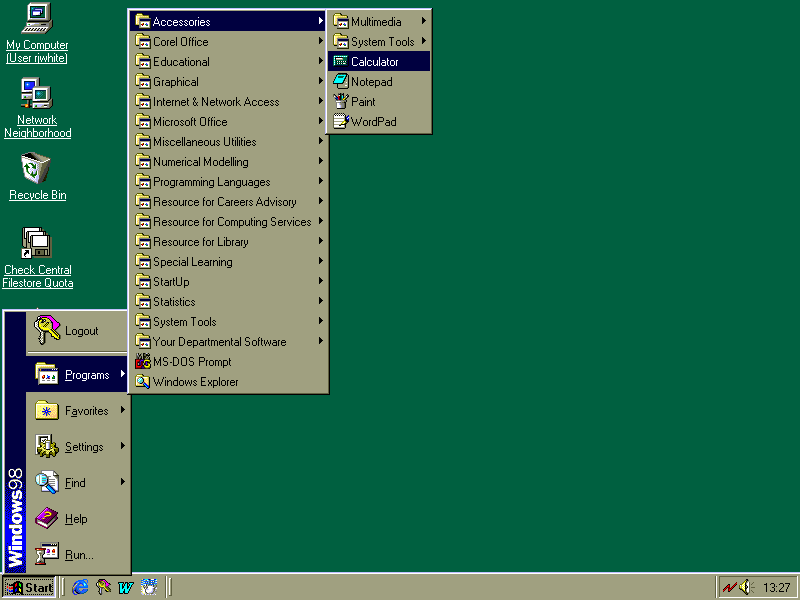
Task: Open the Network Neighborhood desktop icon
Action: [37, 108]
